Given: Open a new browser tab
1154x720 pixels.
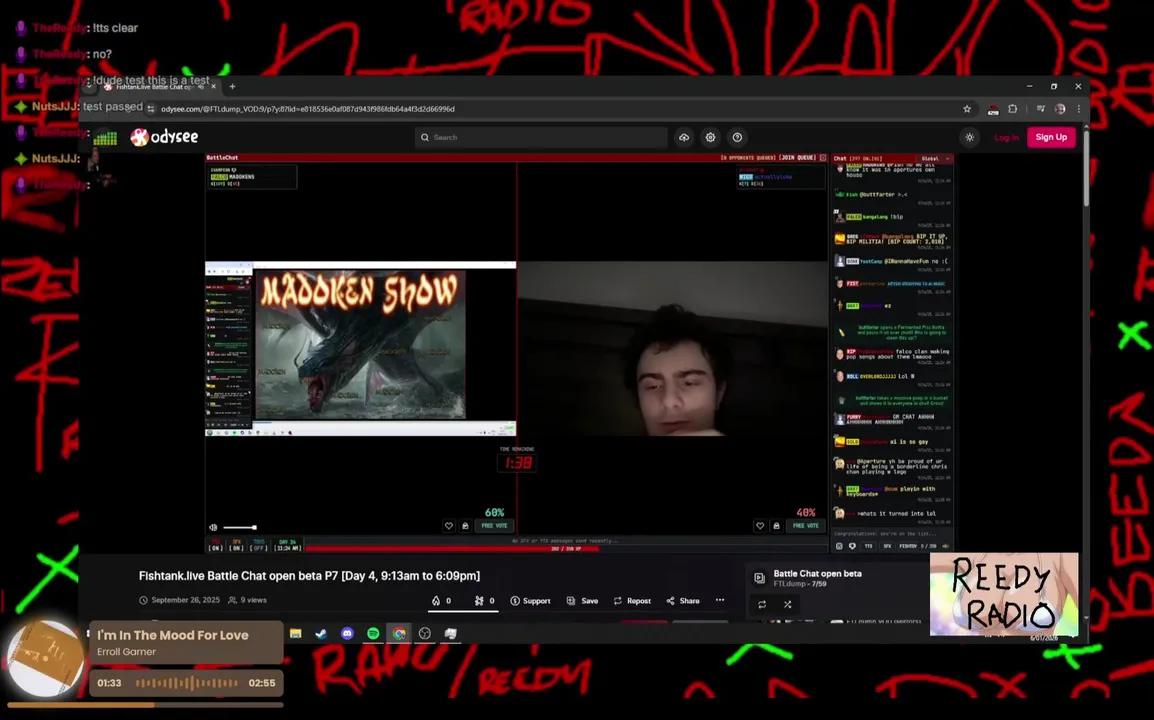Looking at the screenshot, I should coord(232,86).
